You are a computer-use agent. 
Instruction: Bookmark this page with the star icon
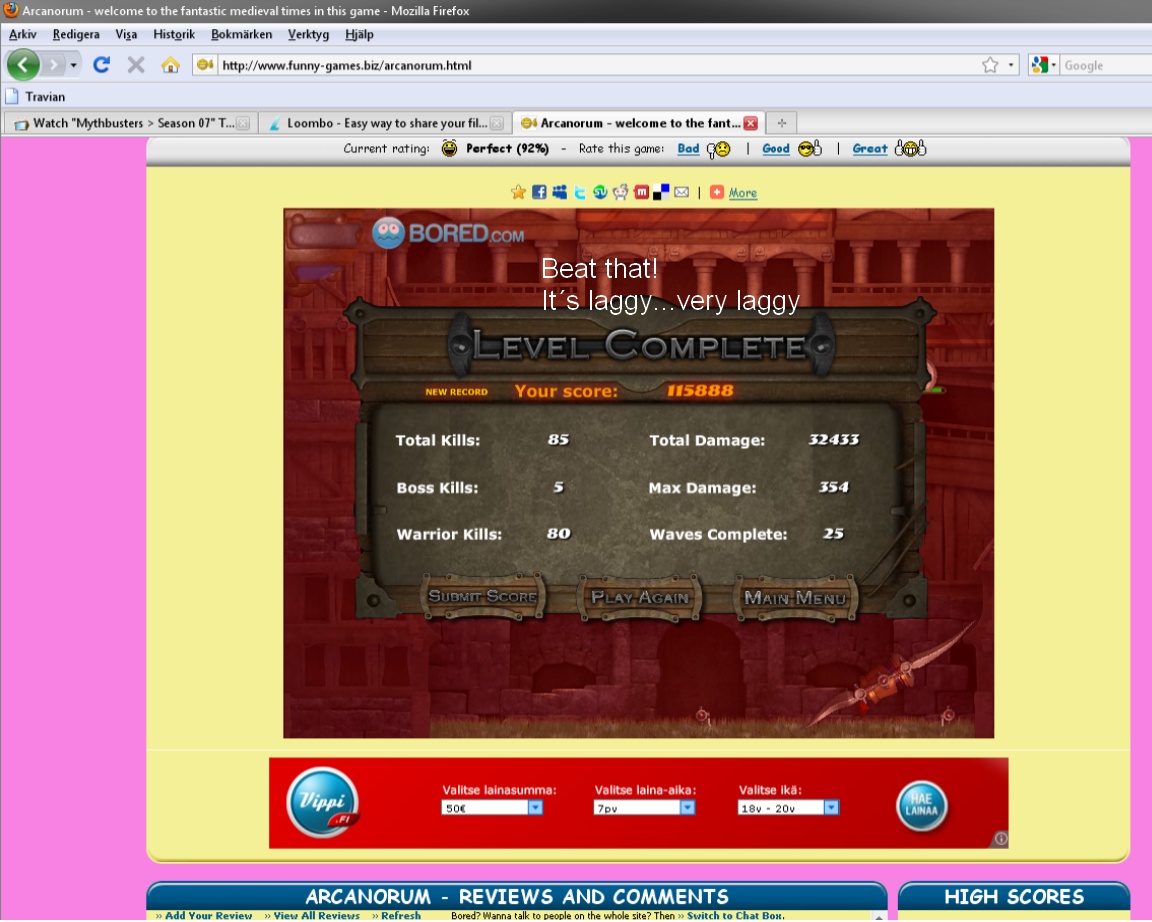tap(990, 65)
